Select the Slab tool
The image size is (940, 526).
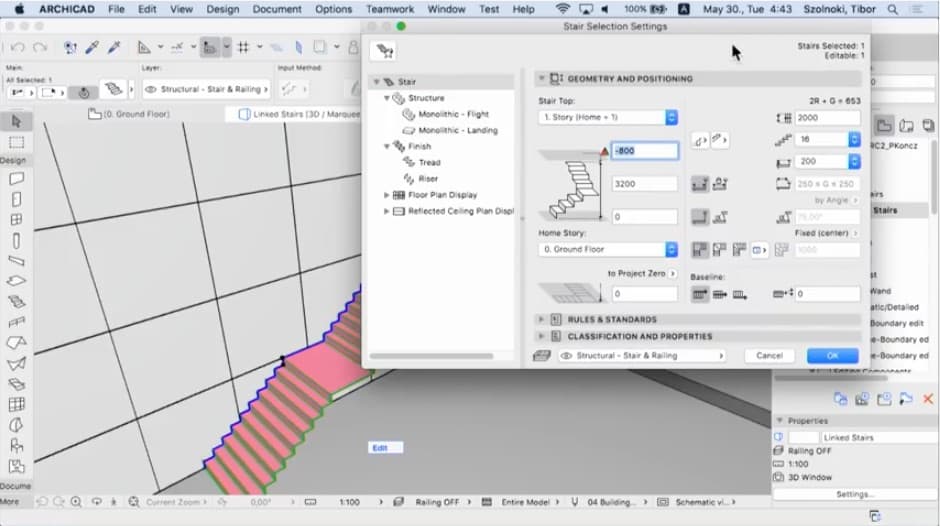pos(16,281)
